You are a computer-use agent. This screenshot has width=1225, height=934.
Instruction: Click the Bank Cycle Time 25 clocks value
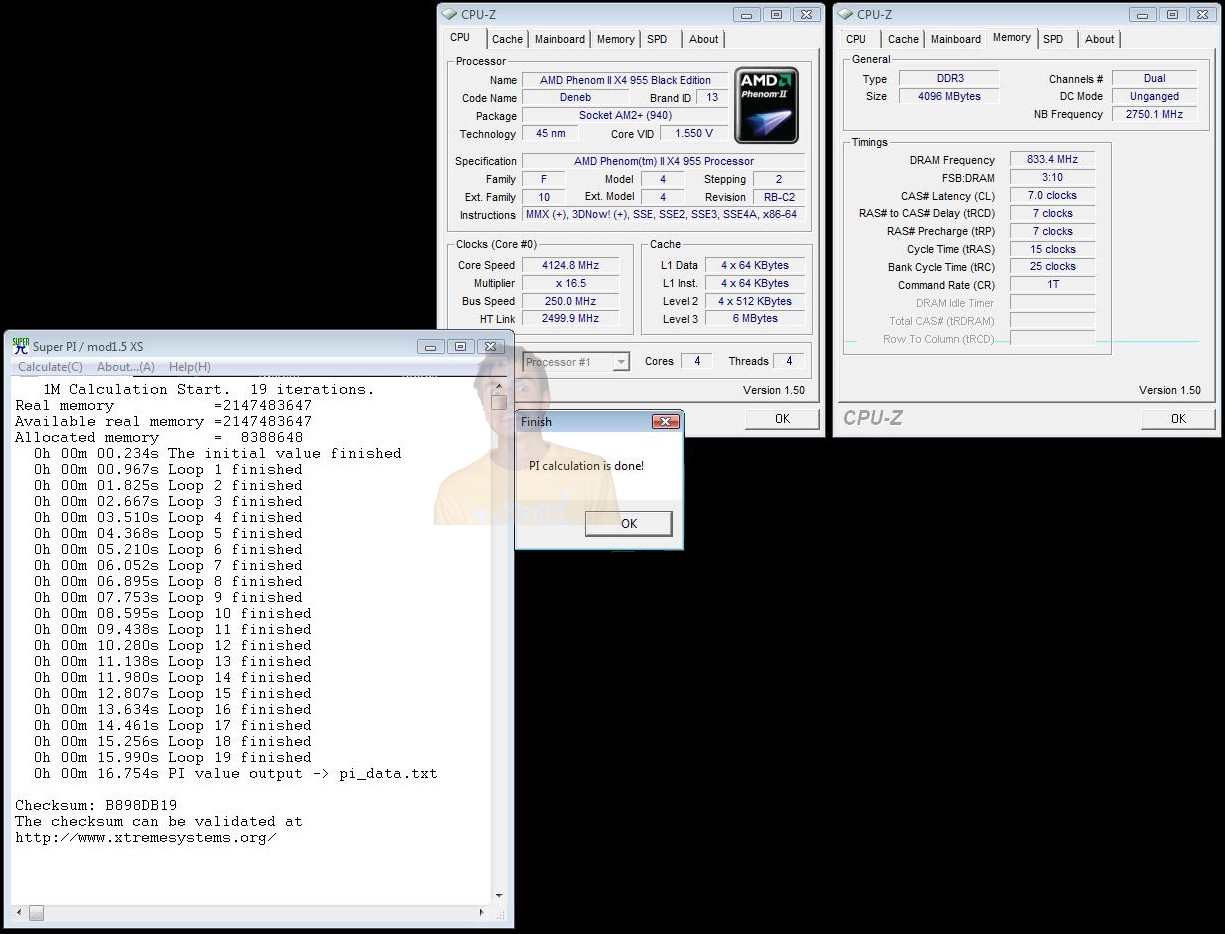click(x=1052, y=266)
